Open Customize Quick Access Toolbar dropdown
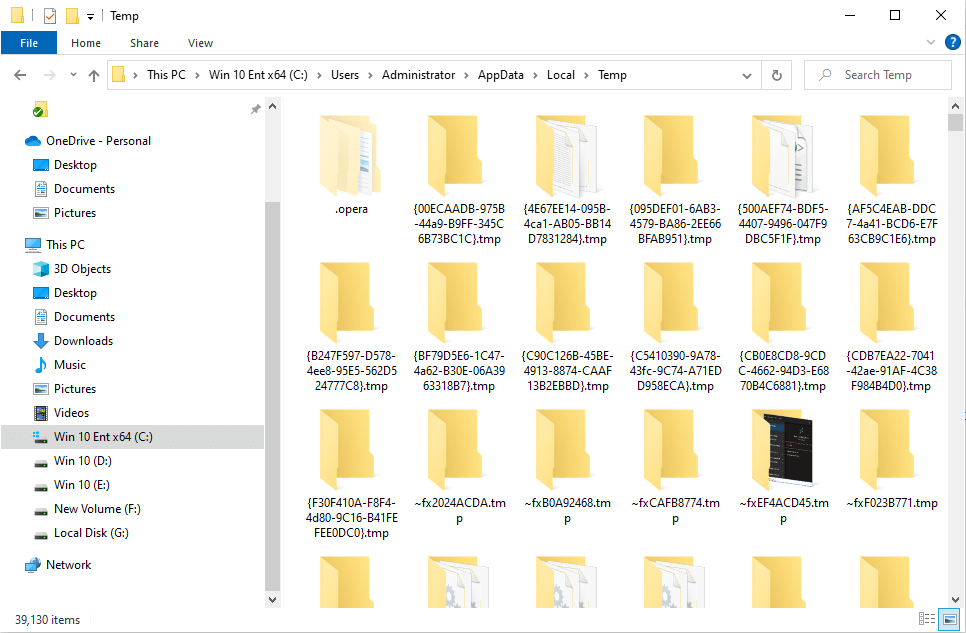Viewport: 966px width, 633px height. 90,17
